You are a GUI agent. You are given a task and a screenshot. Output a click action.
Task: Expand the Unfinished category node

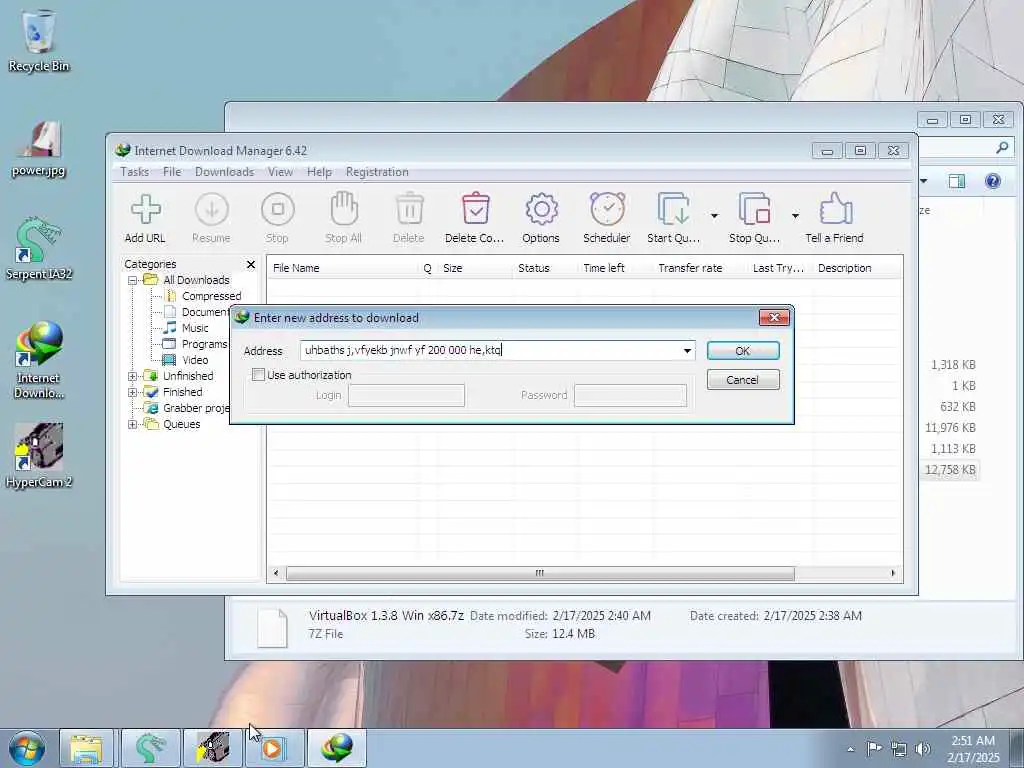(x=133, y=376)
